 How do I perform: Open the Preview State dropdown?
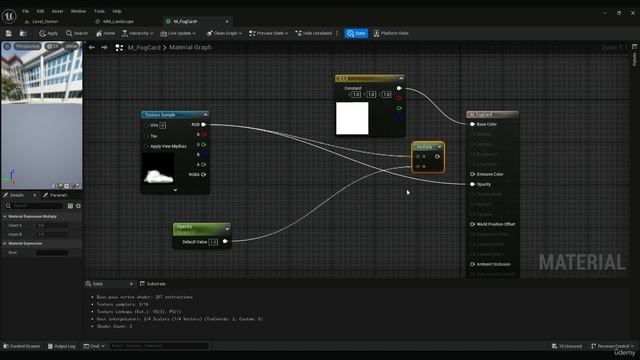[x=269, y=33]
